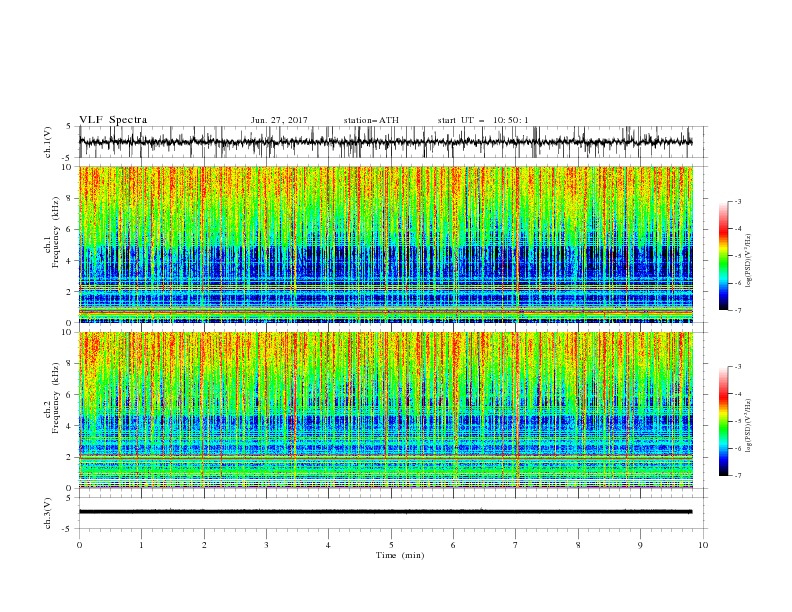The width and height of the screenshot is (792, 612).
Task: Click the time axis tick label "9"
Action: tap(640, 545)
